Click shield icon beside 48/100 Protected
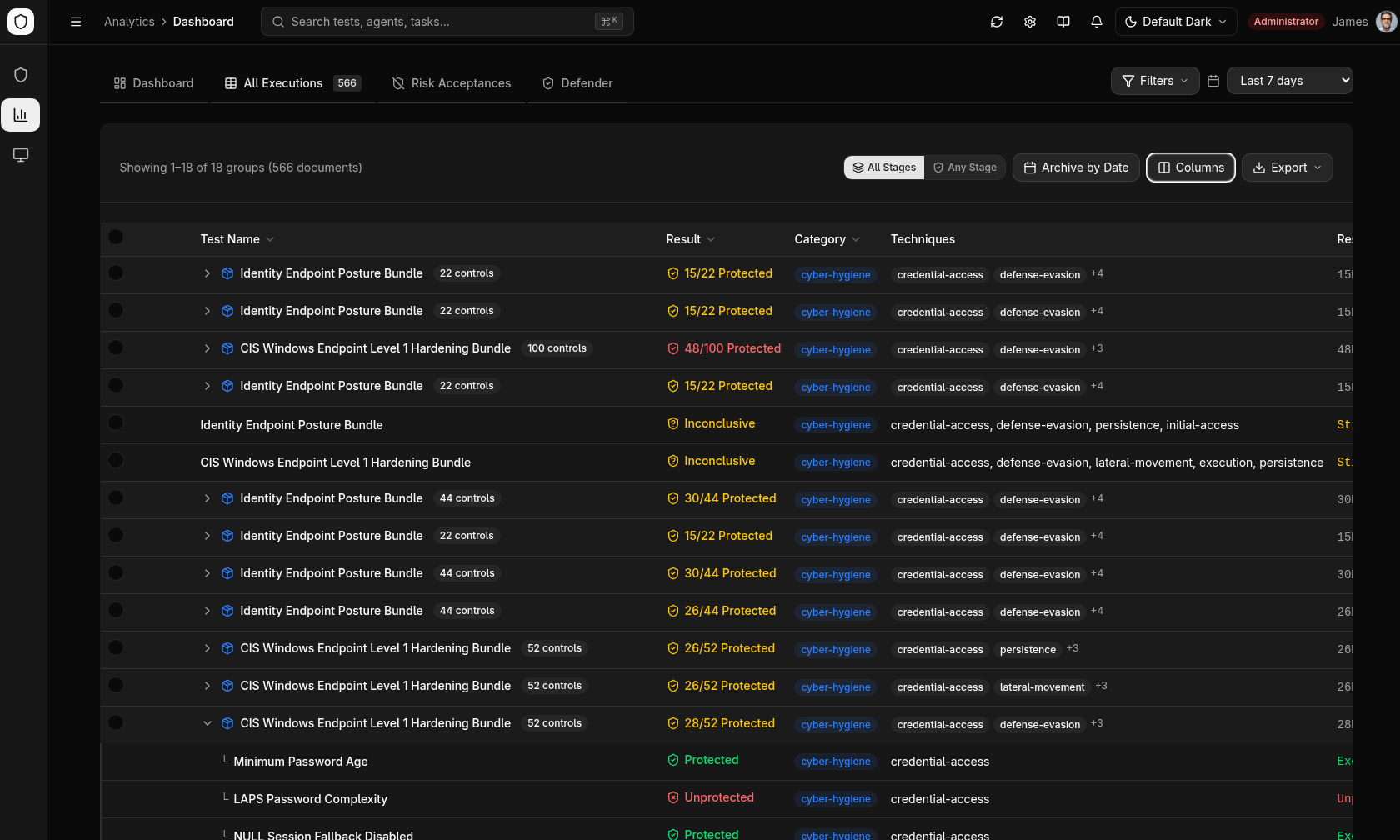The width and height of the screenshot is (1400, 840). (673, 348)
